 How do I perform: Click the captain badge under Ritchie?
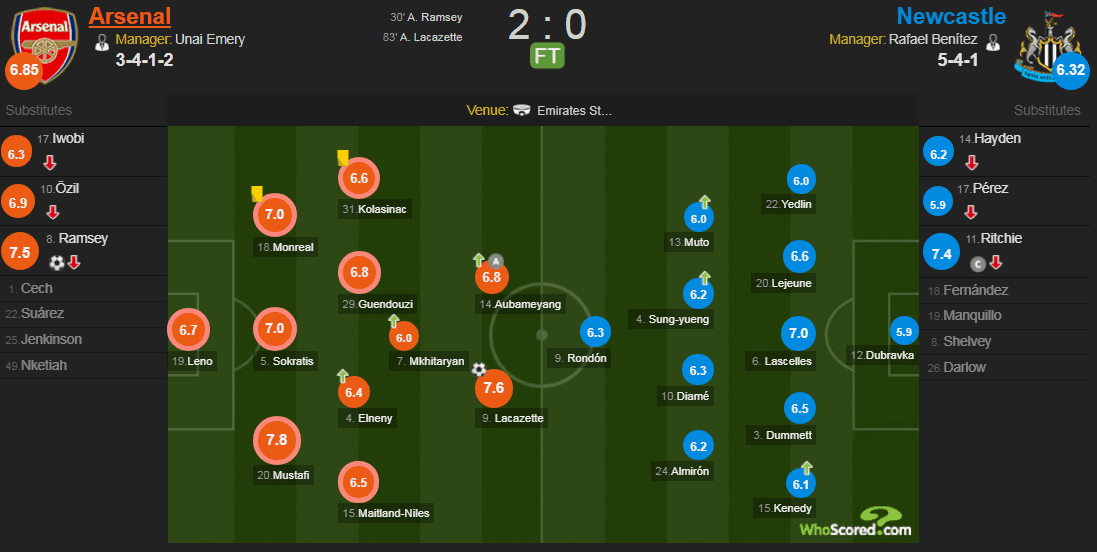click(x=977, y=264)
